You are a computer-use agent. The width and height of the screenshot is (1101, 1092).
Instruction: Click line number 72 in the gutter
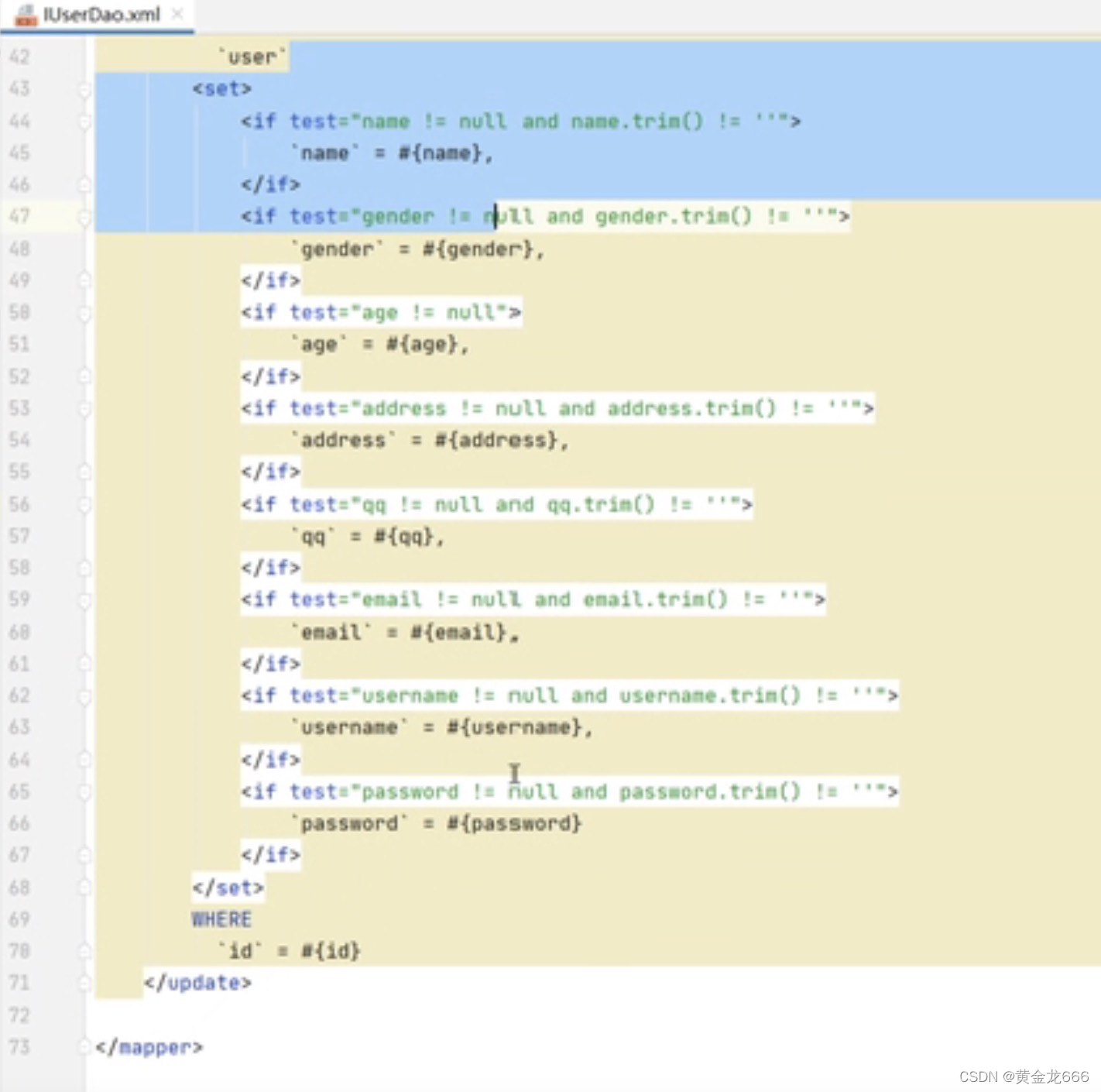tap(19, 1015)
